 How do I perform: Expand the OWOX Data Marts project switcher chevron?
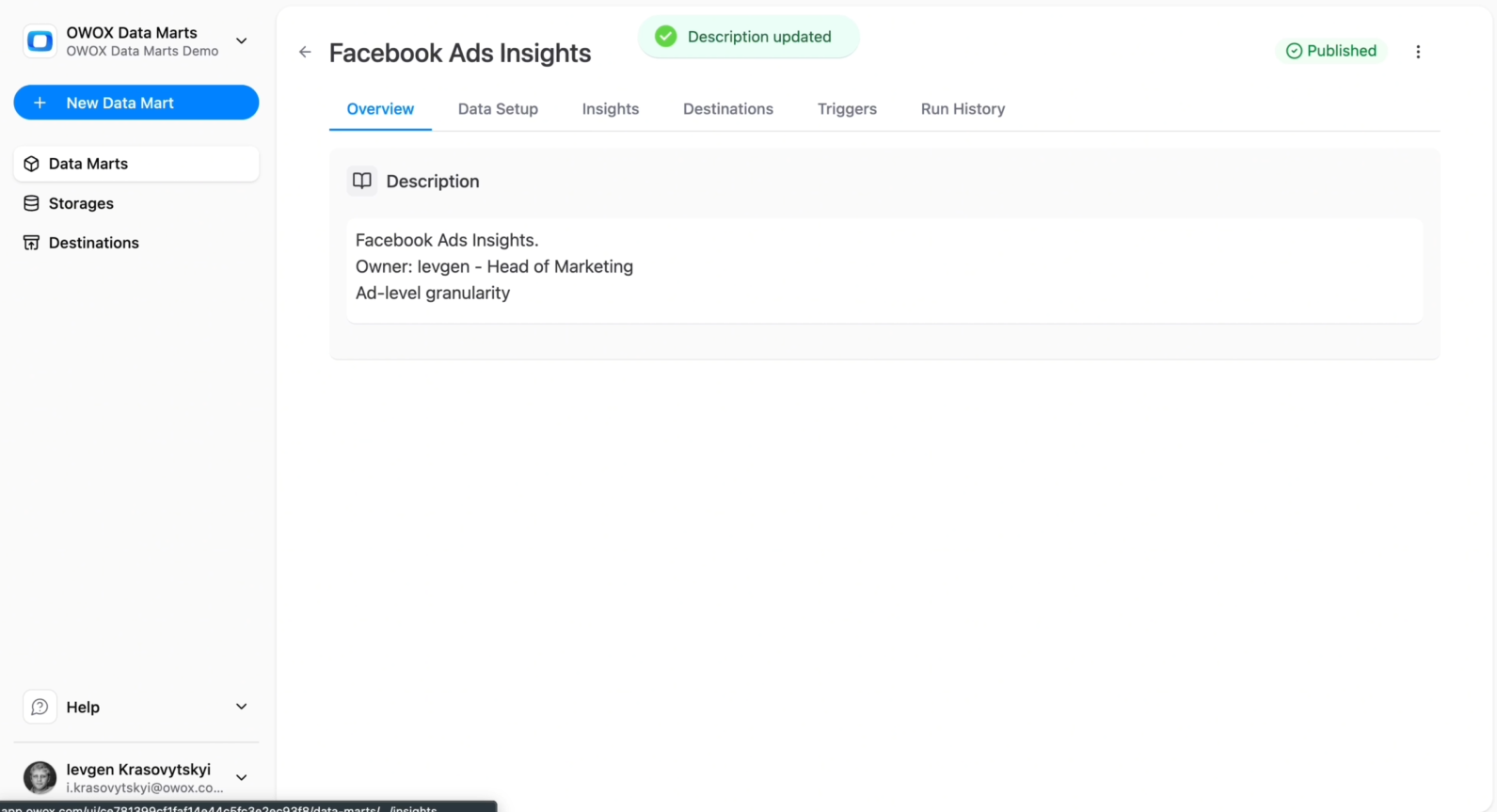point(242,41)
